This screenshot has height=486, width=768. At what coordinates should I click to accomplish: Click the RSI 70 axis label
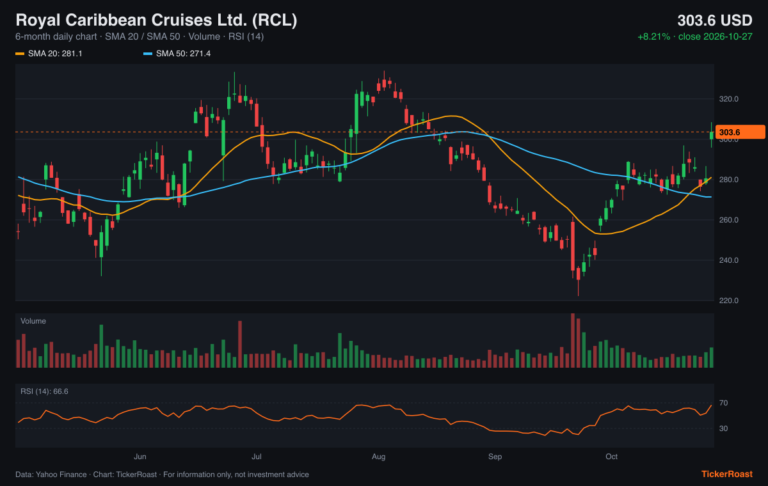tap(723, 403)
